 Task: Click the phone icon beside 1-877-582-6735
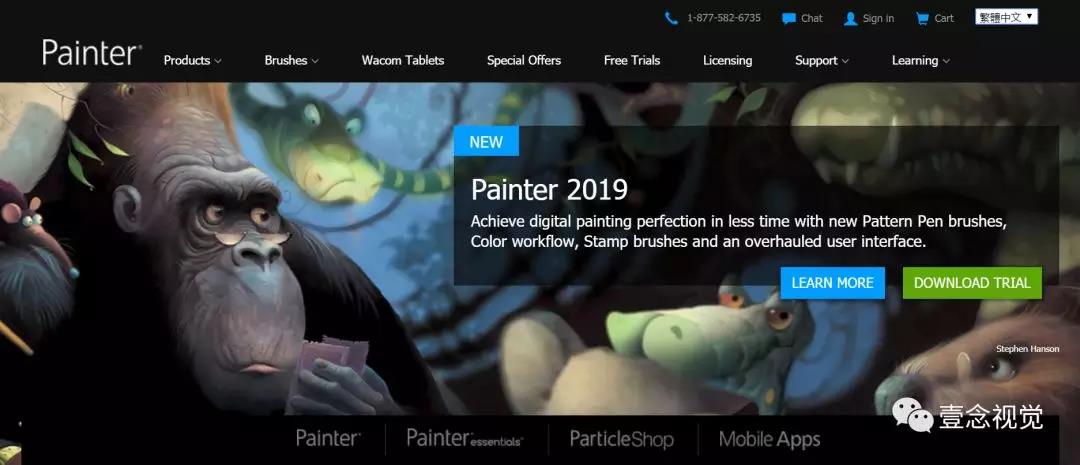(x=671, y=19)
